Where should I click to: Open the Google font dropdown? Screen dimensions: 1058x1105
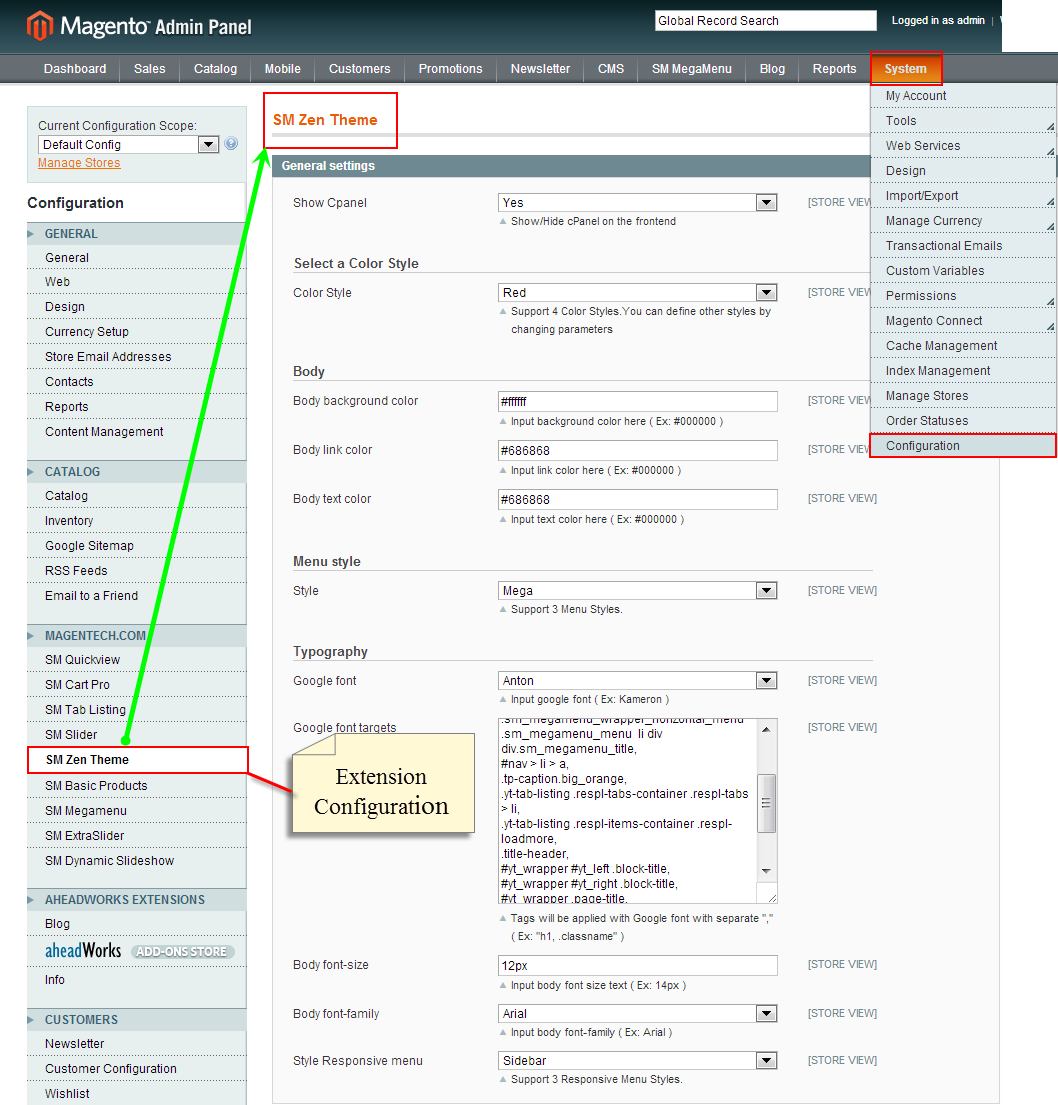pyautogui.click(x=637, y=681)
